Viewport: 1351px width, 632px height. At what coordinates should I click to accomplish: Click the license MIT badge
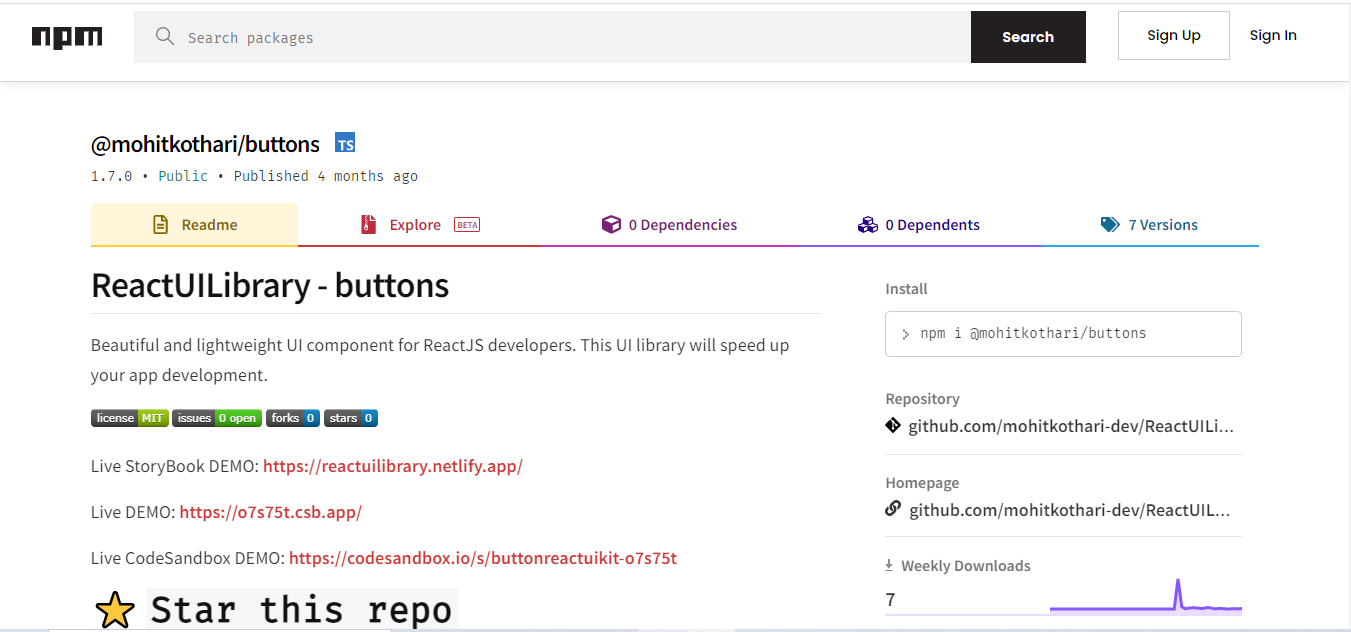click(130, 418)
